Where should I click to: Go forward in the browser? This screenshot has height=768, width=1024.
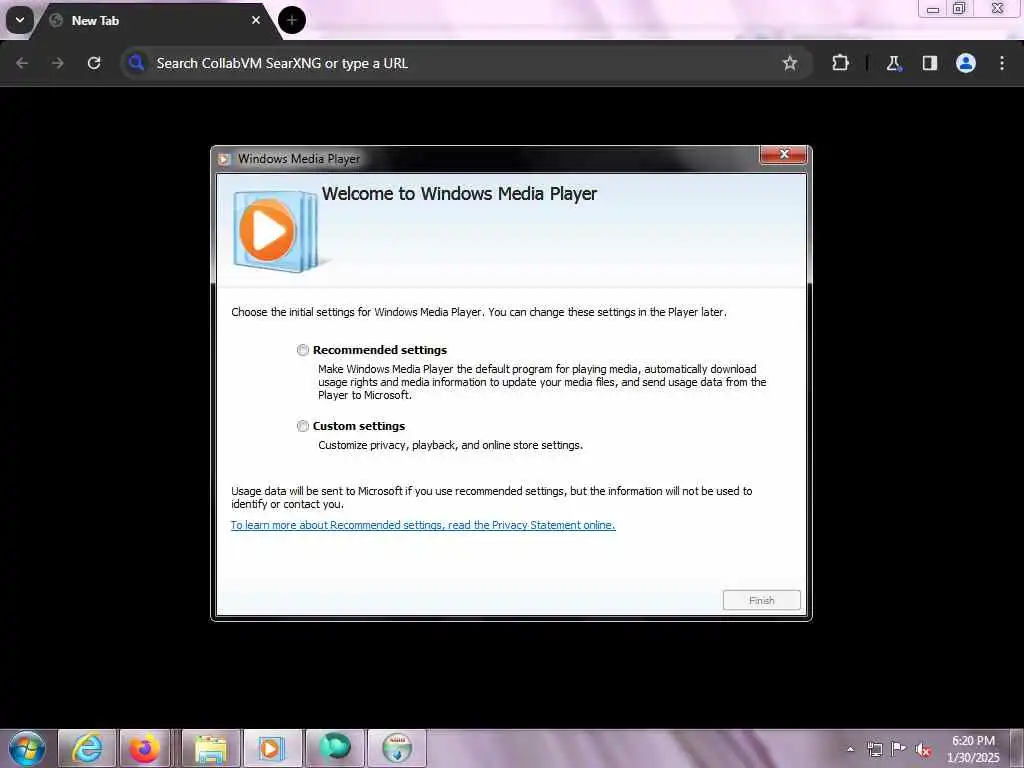57,63
